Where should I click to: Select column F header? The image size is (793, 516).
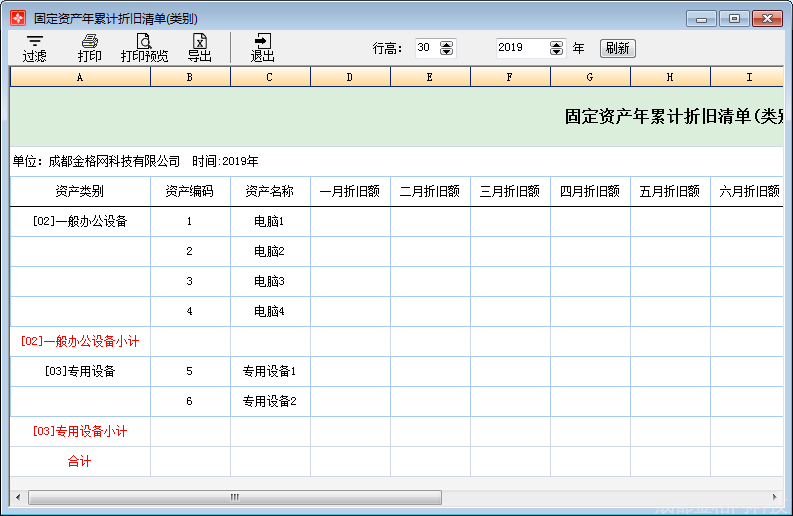[510, 77]
